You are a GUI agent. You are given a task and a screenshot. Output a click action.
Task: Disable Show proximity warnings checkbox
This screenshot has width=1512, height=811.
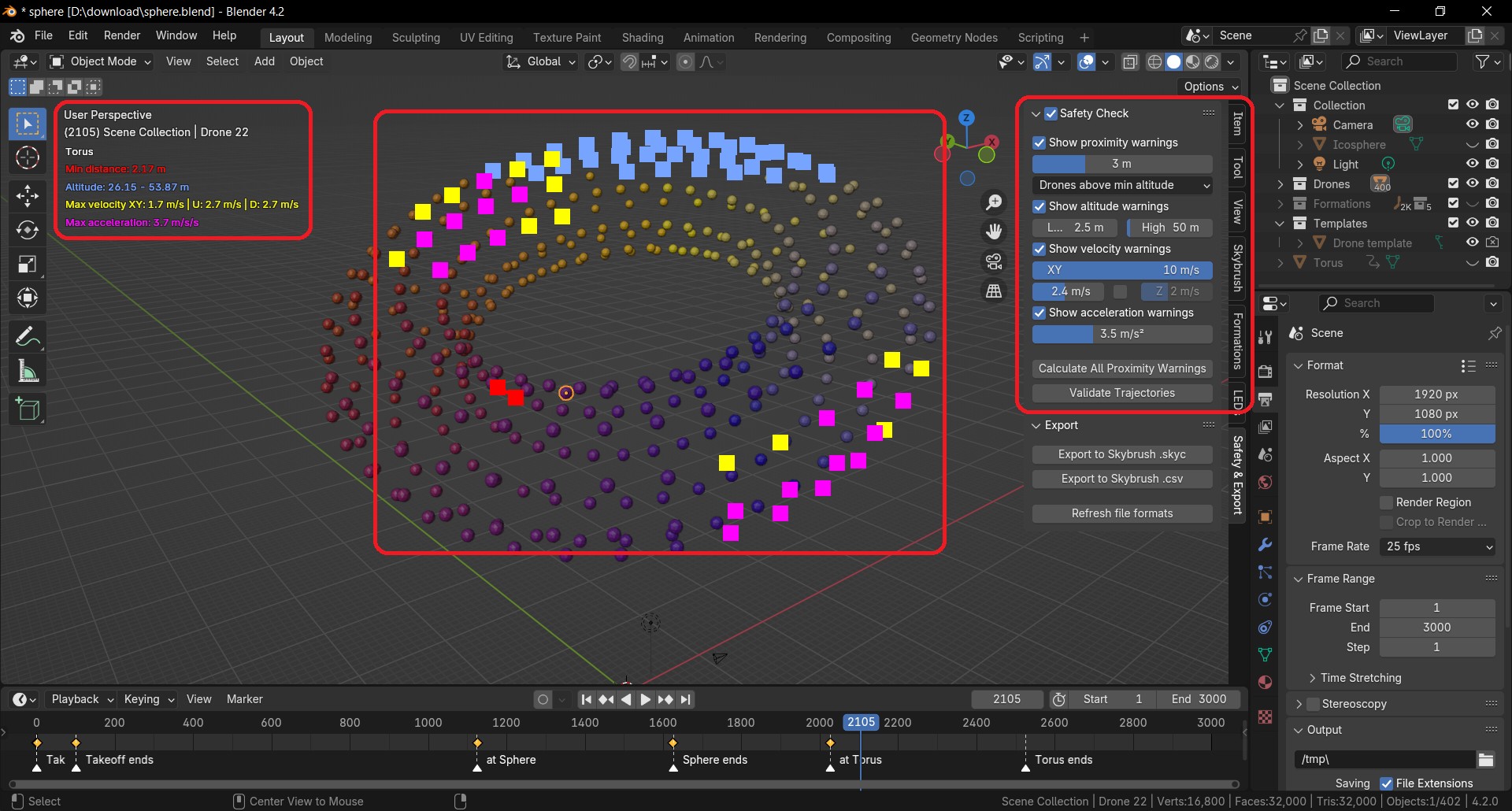pos(1039,143)
